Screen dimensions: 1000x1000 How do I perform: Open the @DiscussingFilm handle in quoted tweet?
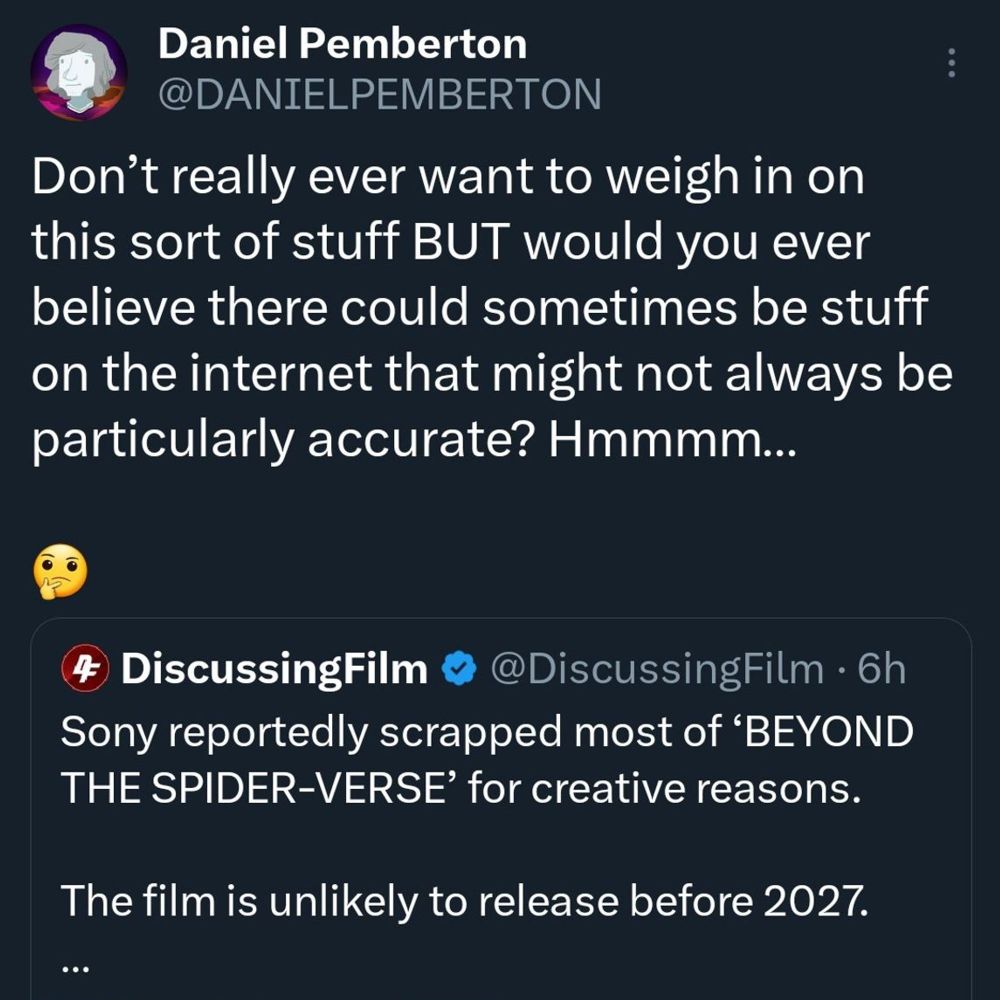(x=655, y=669)
